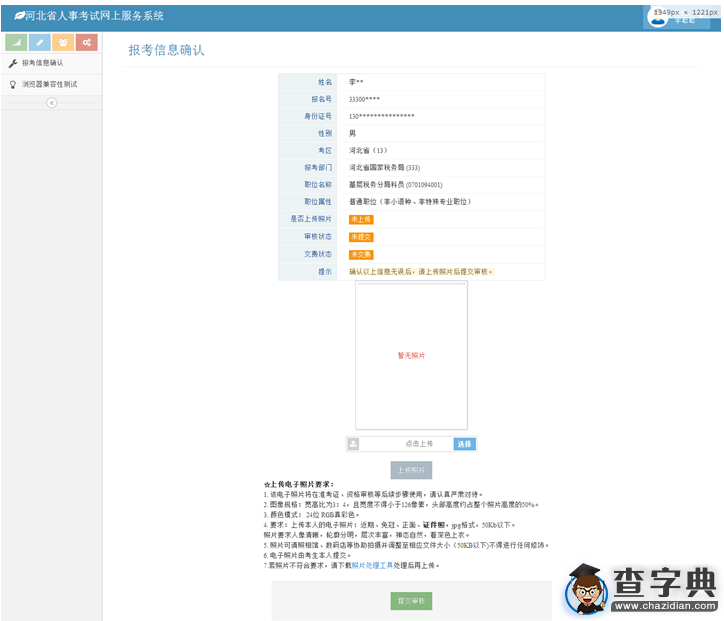Click the green chart shortcut icon
The height and width of the screenshot is (621, 724).
coord(16,42)
